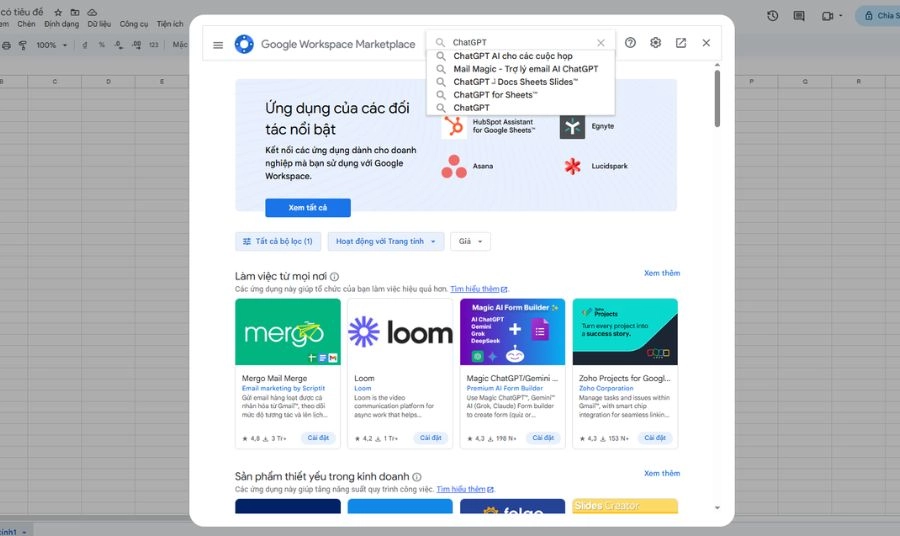Choose suggestion 'ChatGPT for Sheets'

click(521, 95)
